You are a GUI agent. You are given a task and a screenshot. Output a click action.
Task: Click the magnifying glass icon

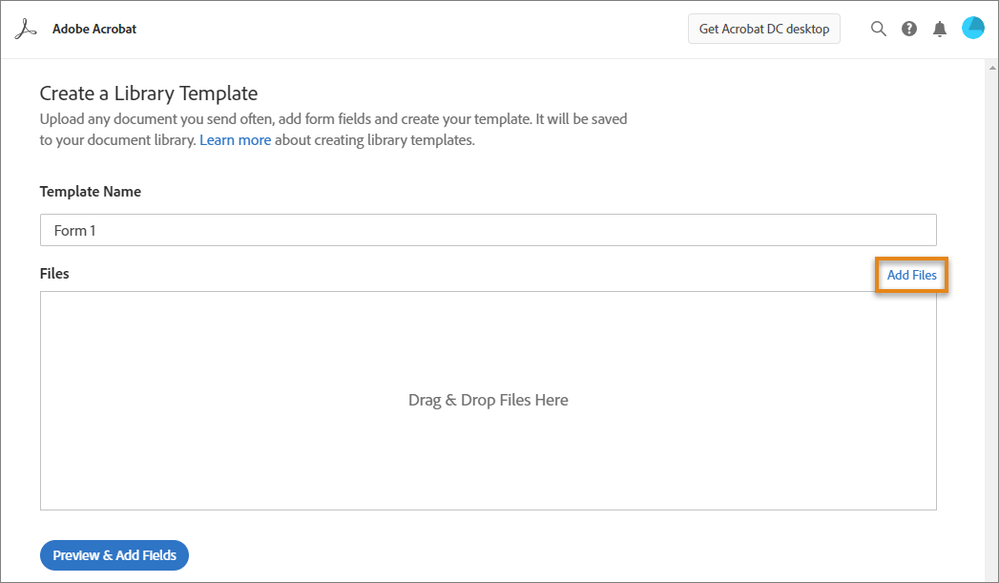tap(878, 28)
